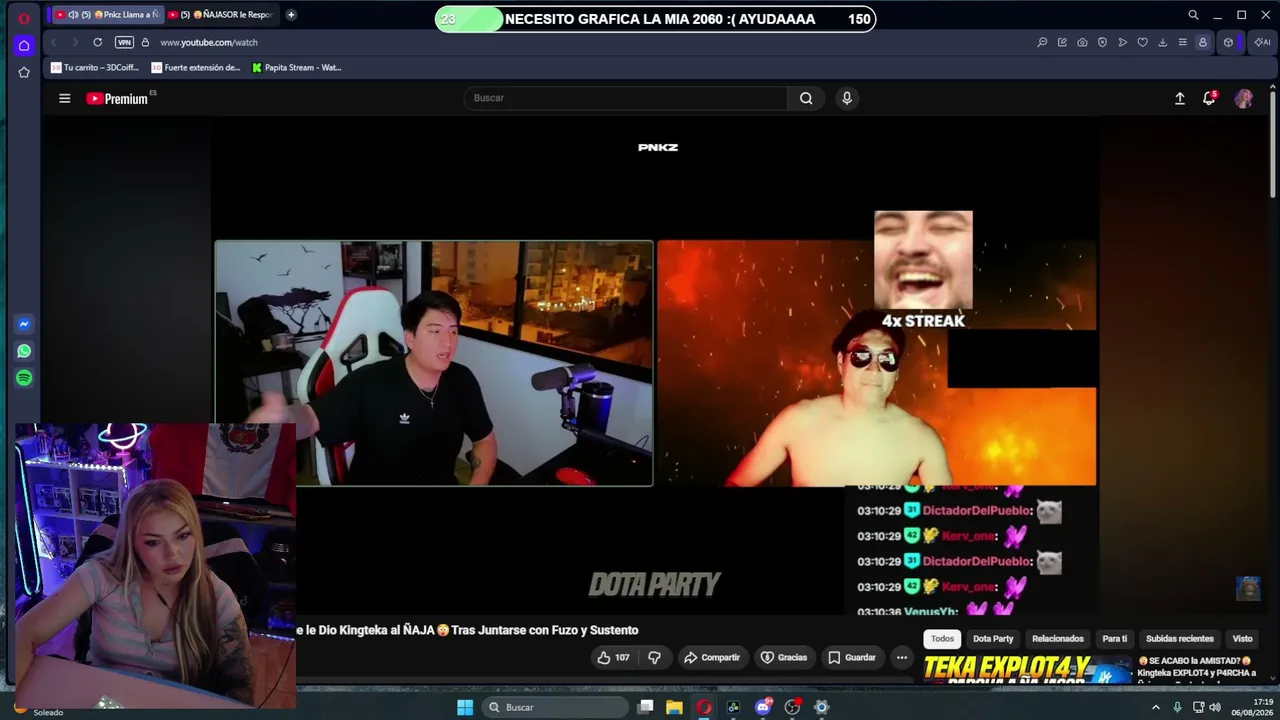The image size is (1280, 720).
Task: Go to the YouTube Premium home logo
Action: pyautogui.click(x=117, y=98)
